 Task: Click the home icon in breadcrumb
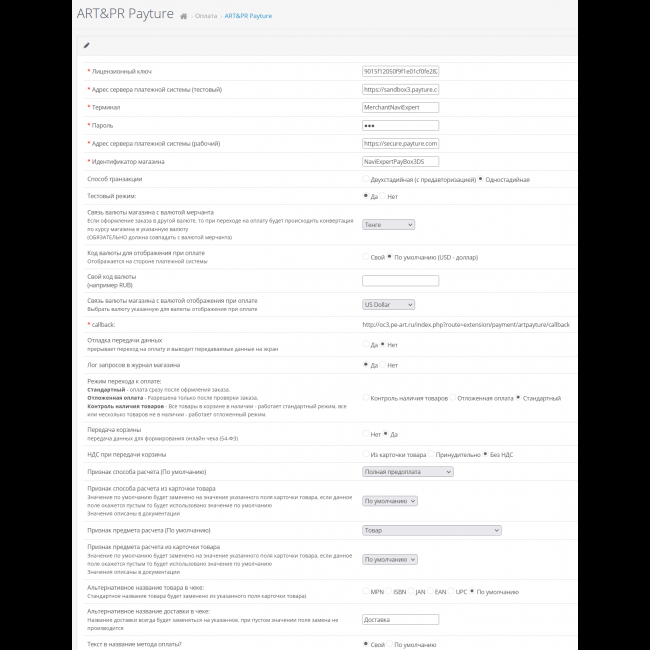coord(184,17)
